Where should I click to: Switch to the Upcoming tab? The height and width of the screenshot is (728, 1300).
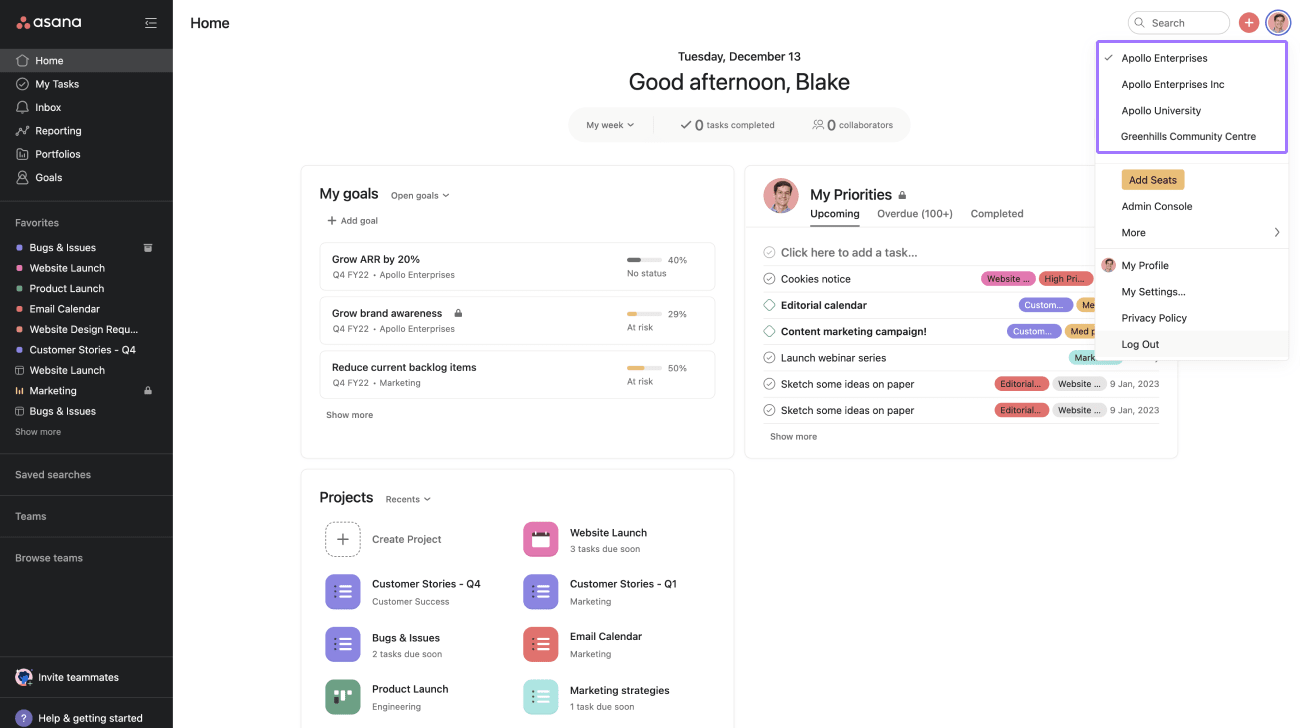[835, 214]
